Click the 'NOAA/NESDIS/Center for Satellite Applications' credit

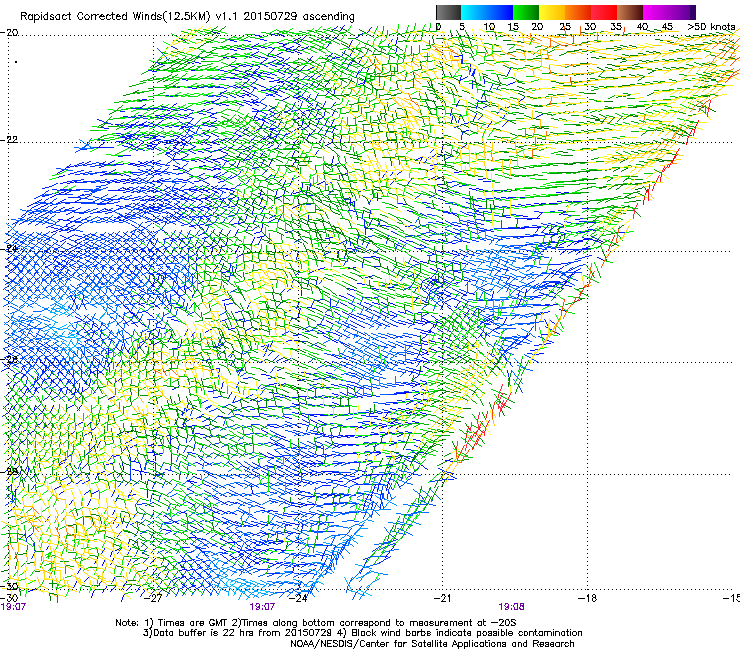tap(432, 644)
